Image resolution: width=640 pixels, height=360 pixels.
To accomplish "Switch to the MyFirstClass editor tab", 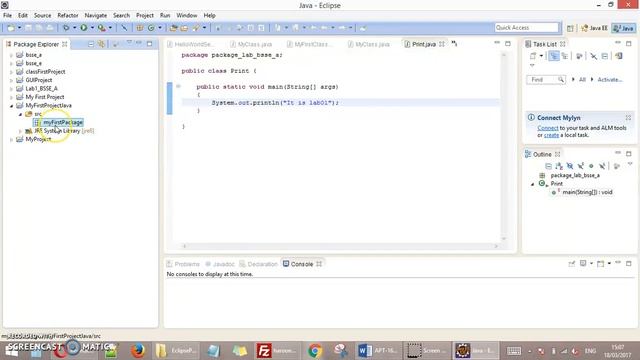I will tap(313, 44).
